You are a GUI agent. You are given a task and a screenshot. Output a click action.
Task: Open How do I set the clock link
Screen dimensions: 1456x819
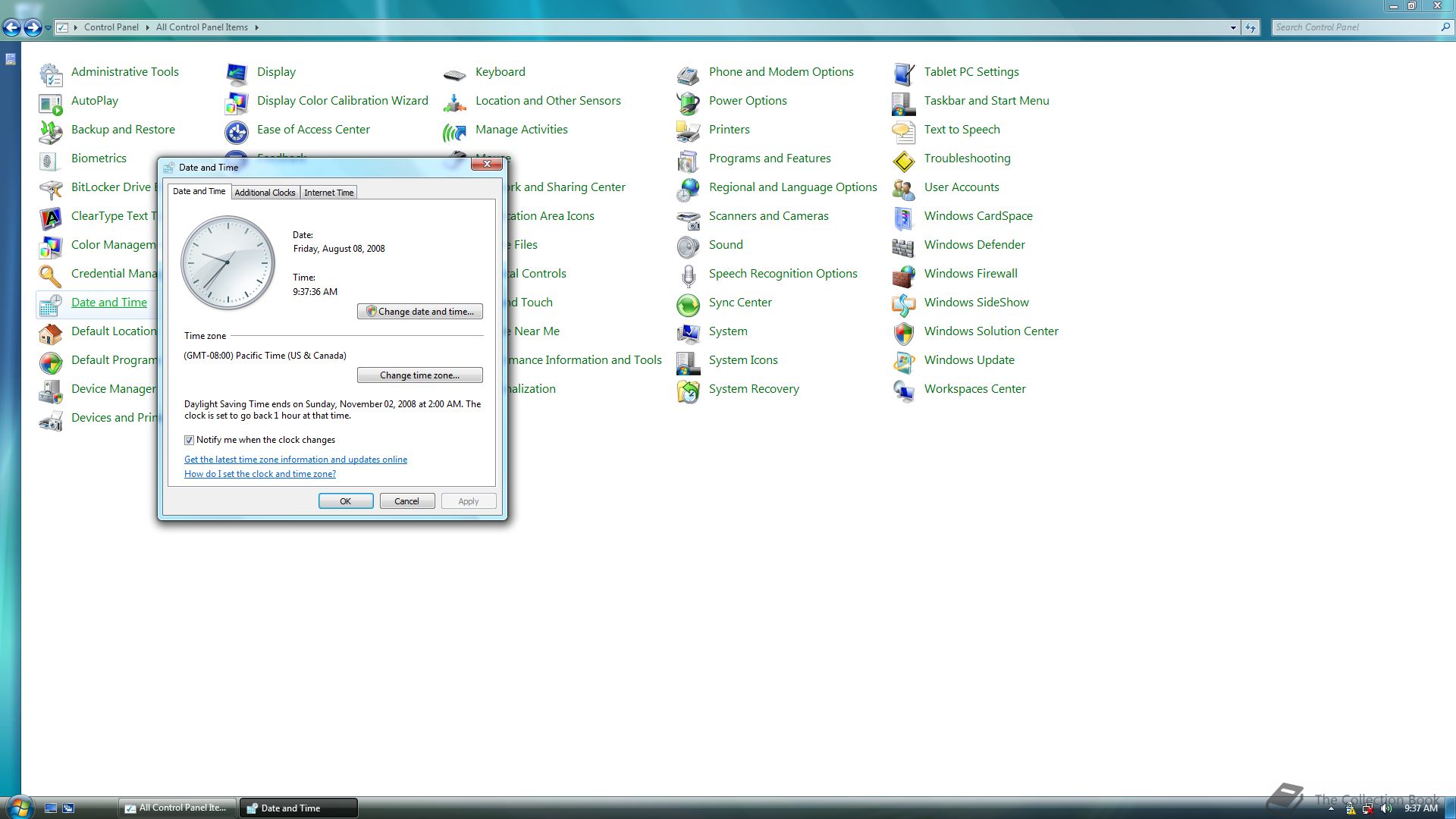260,474
